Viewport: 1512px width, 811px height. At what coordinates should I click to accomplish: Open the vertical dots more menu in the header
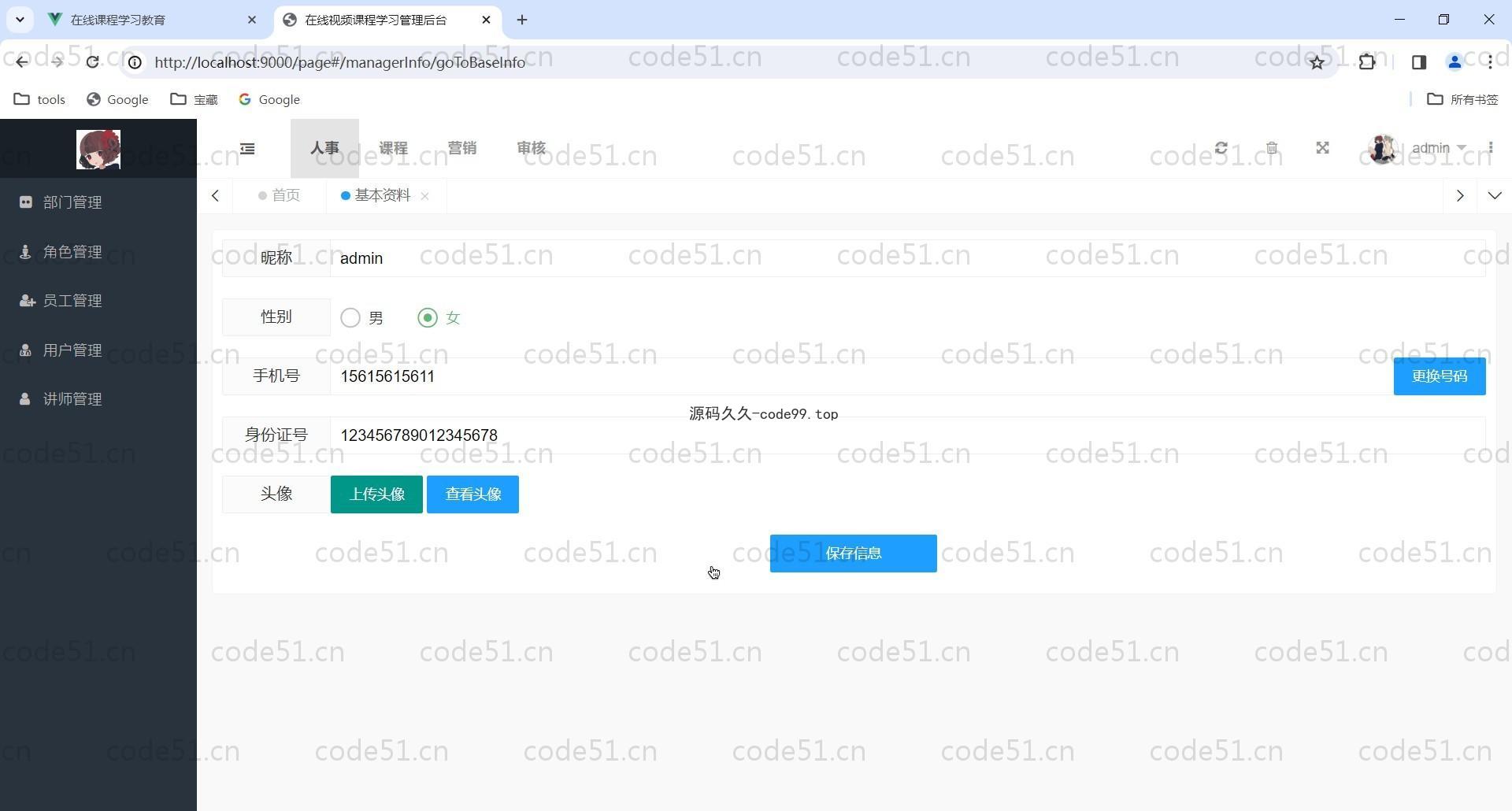pos(1491,148)
